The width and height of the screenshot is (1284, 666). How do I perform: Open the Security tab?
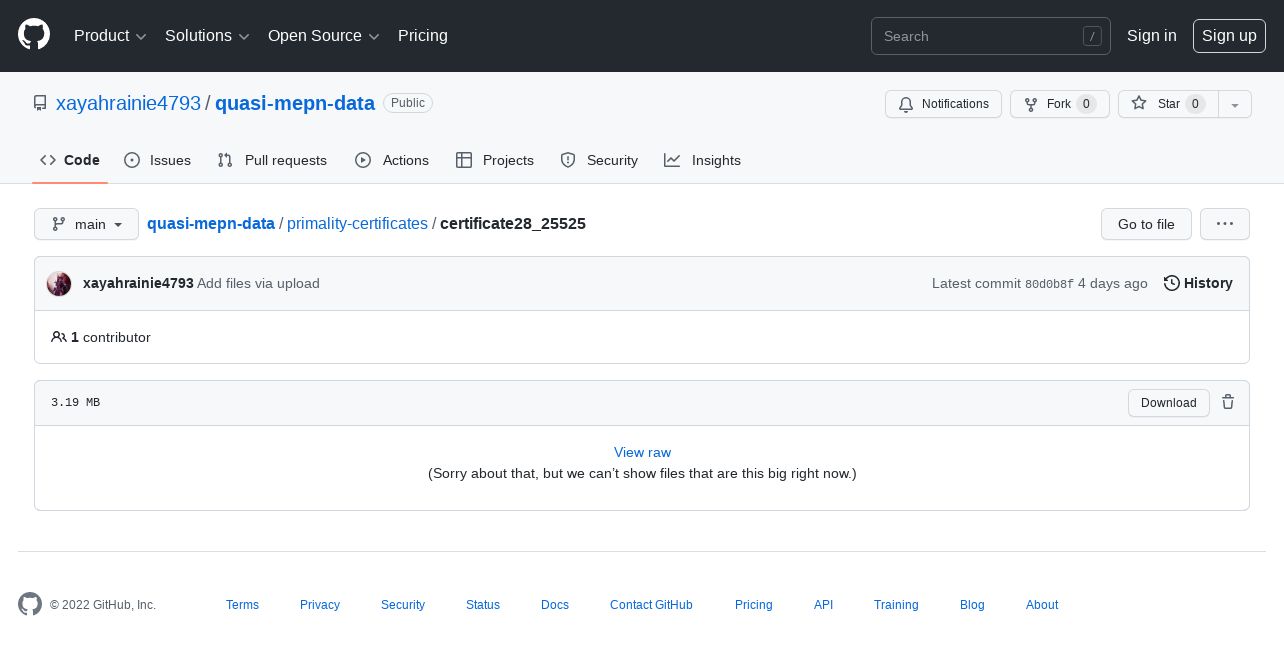click(x=599, y=160)
